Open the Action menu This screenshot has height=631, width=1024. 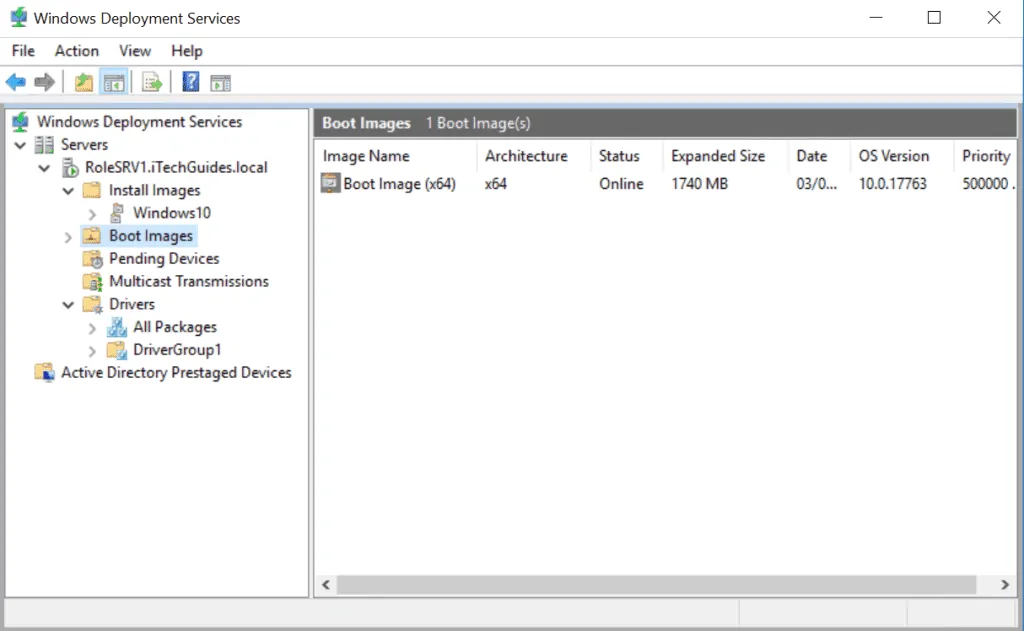pos(77,50)
